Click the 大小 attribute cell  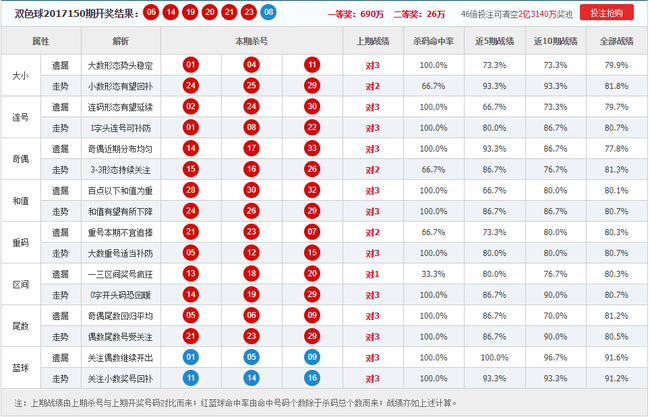coord(21,76)
